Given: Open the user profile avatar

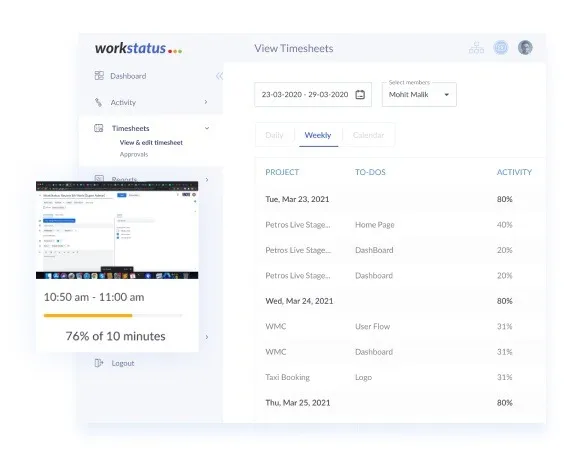Looking at the screenshot, I should [525, 48].
